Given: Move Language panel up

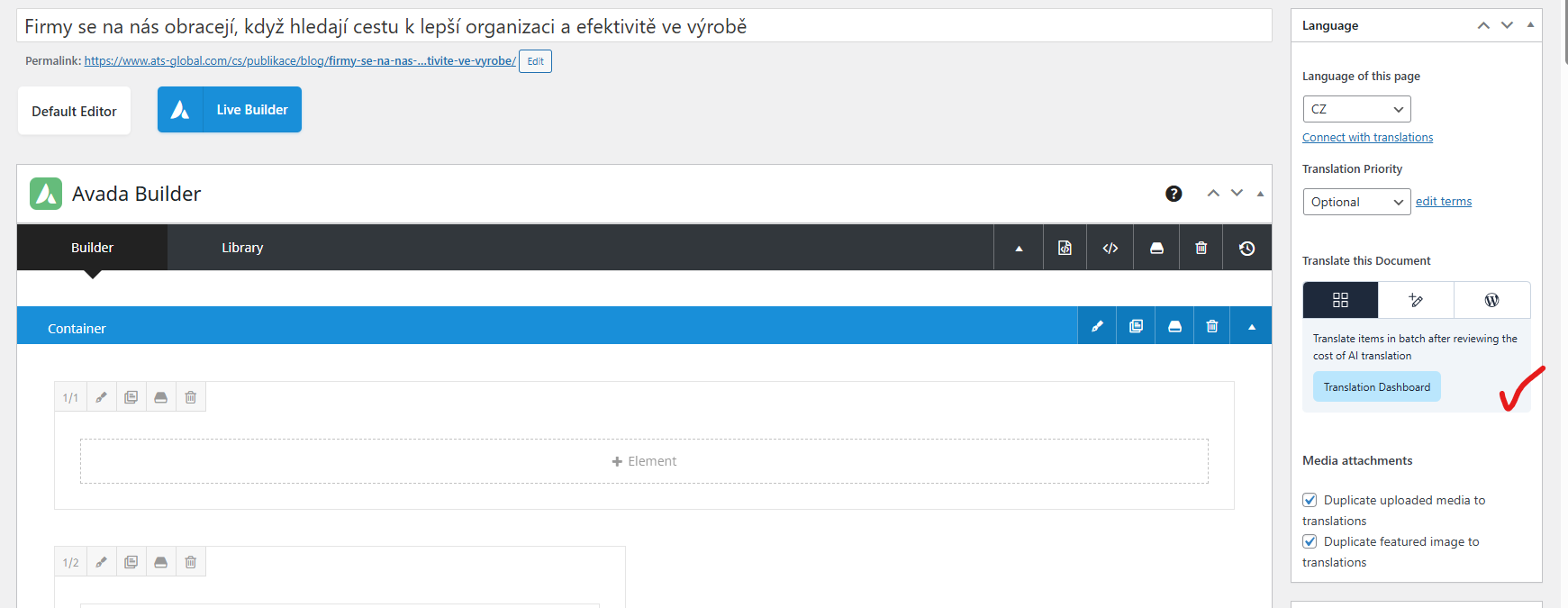Looking at the screenshot, I should click(1483, 25).
